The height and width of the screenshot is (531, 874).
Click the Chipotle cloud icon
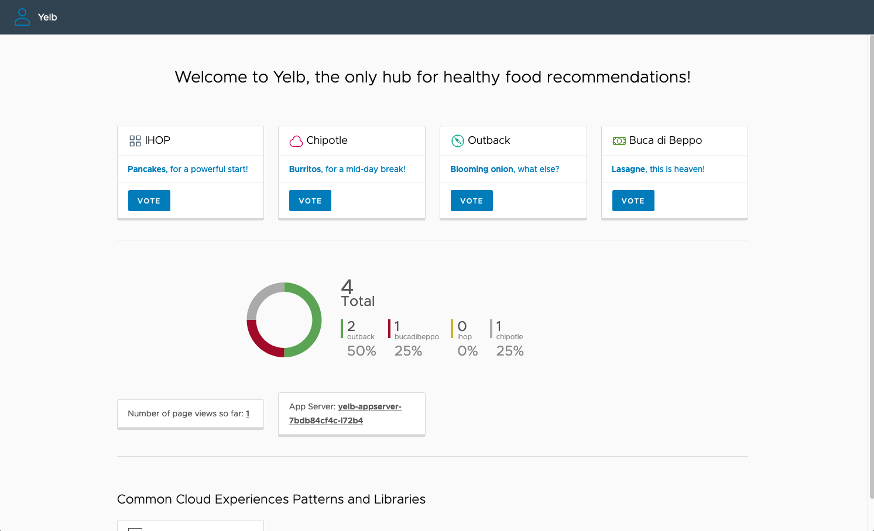[296, 141]
